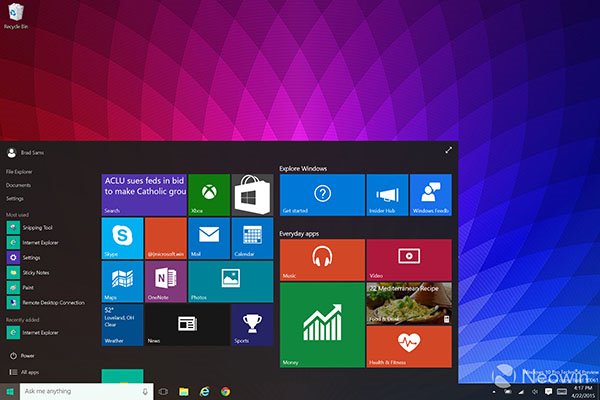Open Settings link below Documents
Viewport: 600px width, 400px height.
pos(15,199)
